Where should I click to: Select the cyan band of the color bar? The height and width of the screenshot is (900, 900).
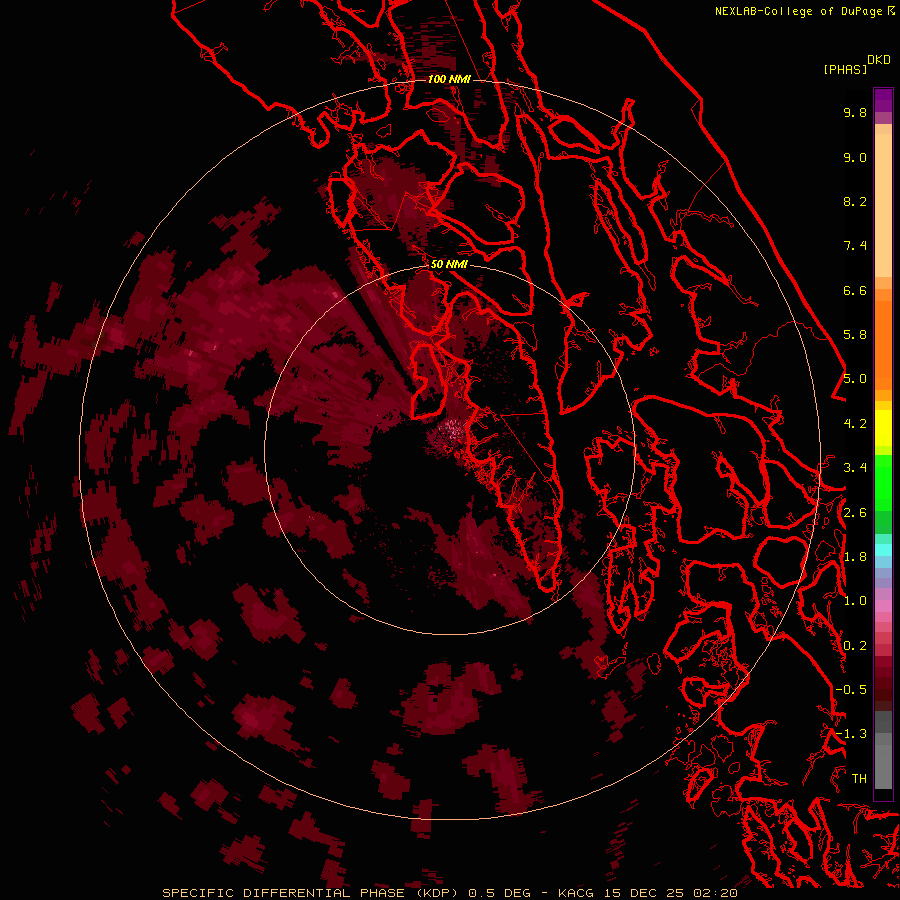[883, 549]
